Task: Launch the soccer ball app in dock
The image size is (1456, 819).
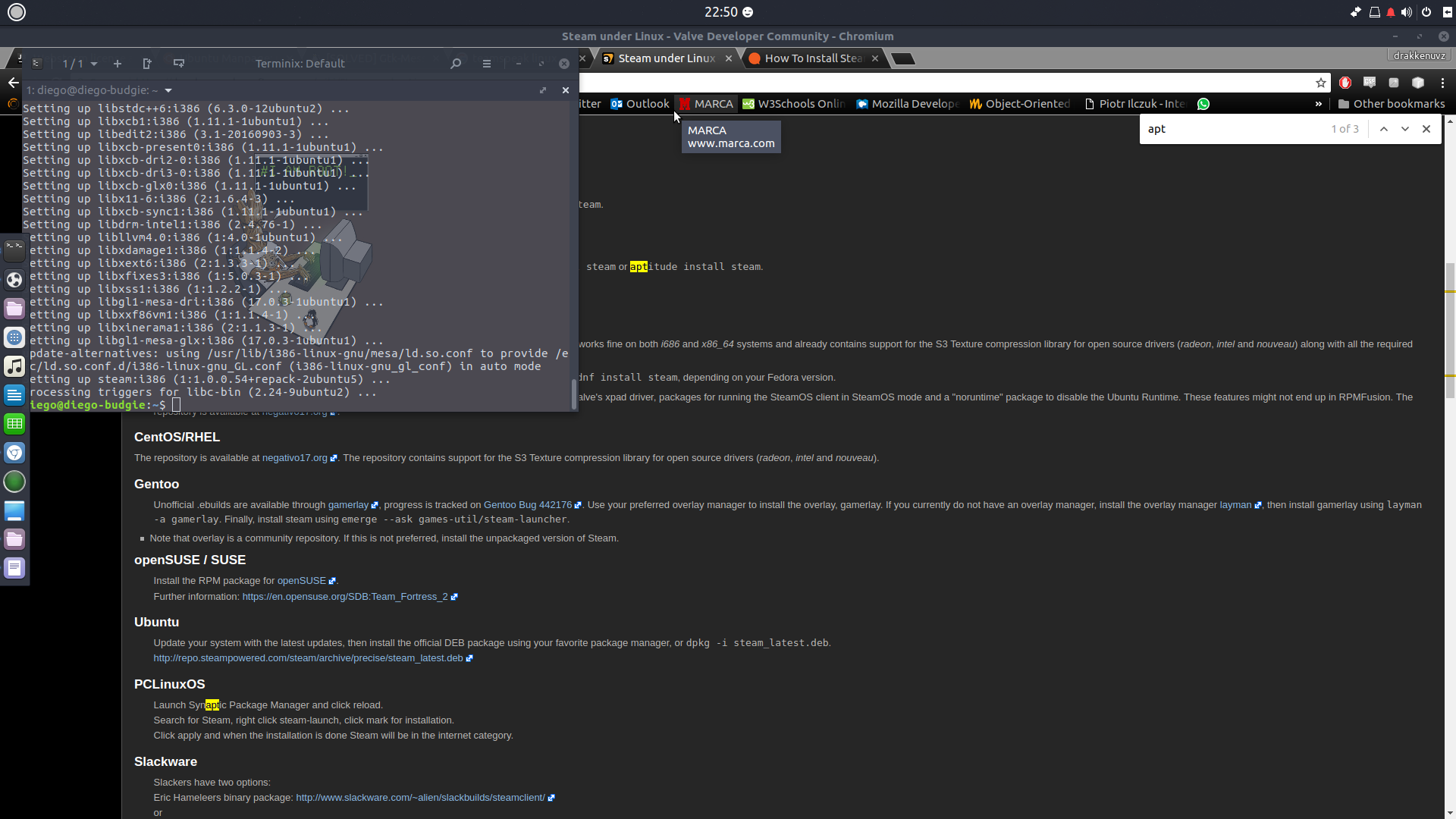Action: [14, 279]
